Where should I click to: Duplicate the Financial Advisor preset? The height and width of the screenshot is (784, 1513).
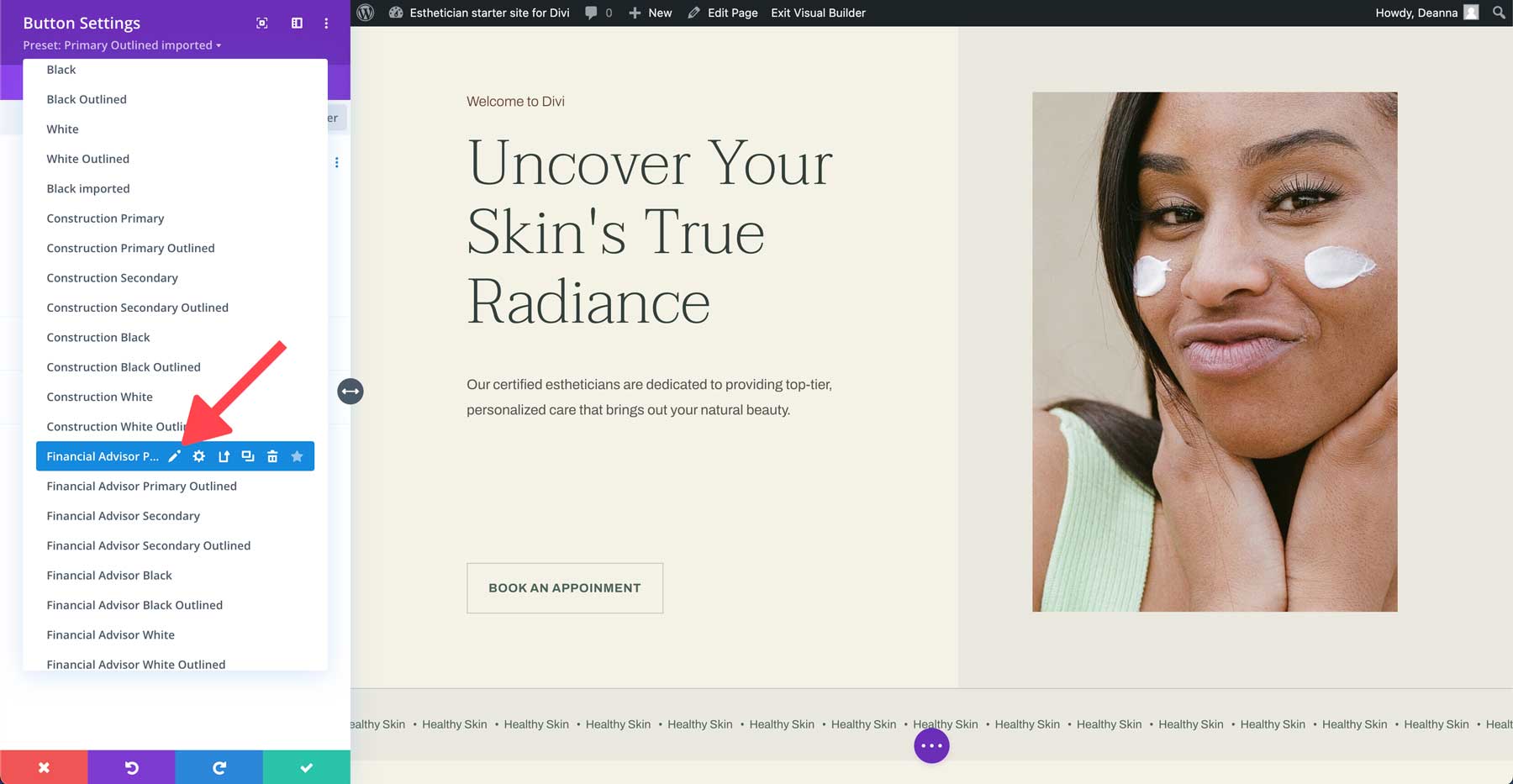(247, 455)
